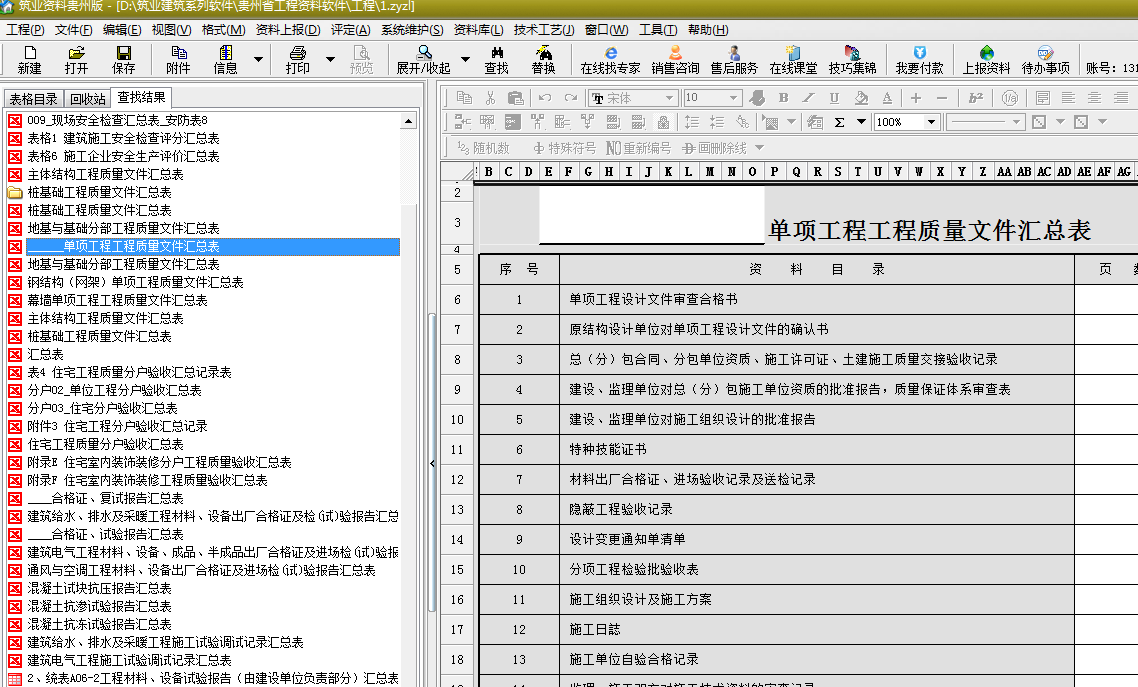Open the 查找 search tool
The width and height of the screenshot is (1138, 687).
(496, 60)
